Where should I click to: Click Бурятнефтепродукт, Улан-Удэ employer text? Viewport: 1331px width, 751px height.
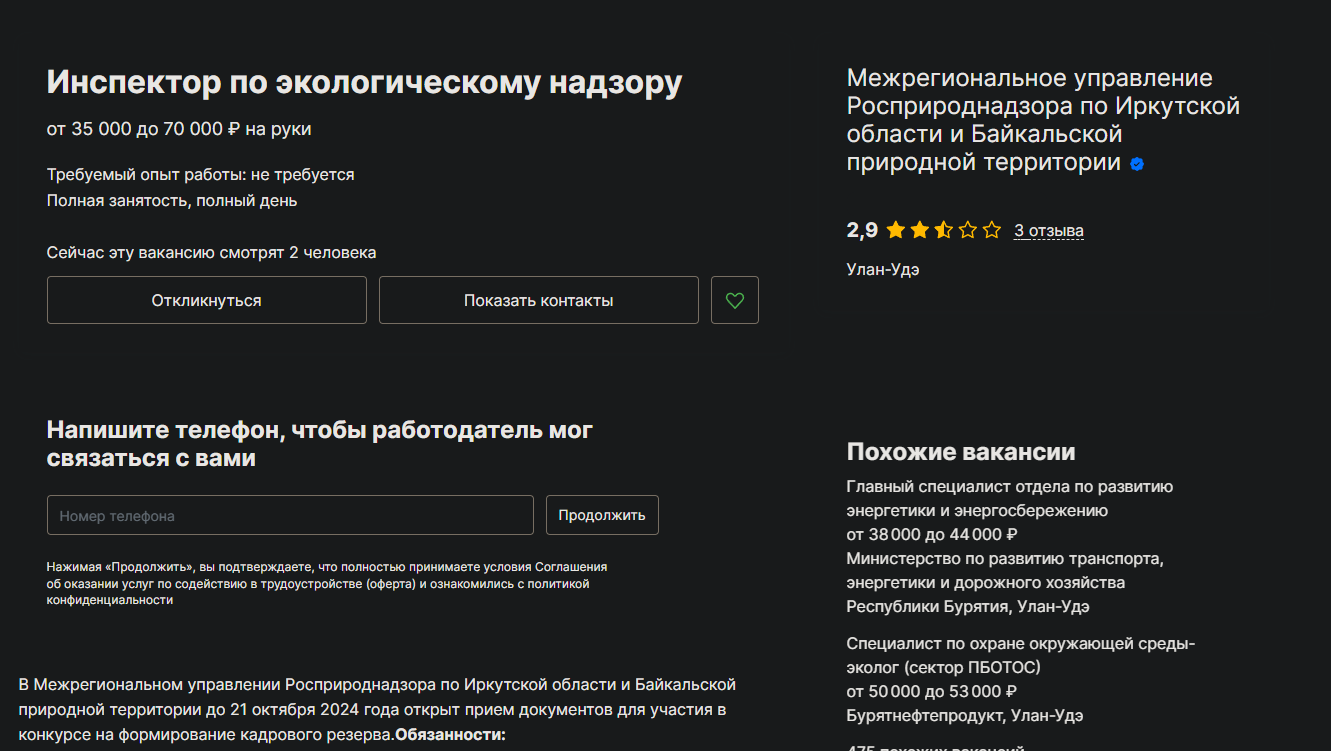(965, 716)
